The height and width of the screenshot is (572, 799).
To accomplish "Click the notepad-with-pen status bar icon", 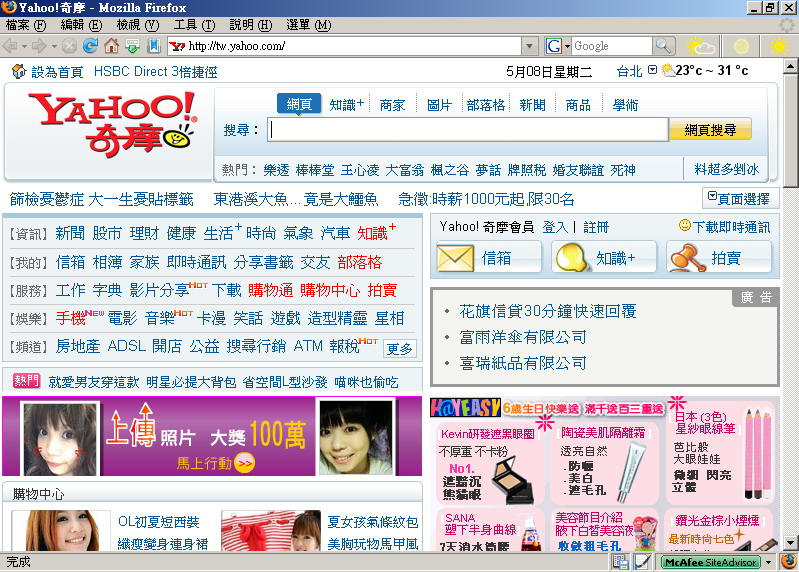I will coord(642,562).
